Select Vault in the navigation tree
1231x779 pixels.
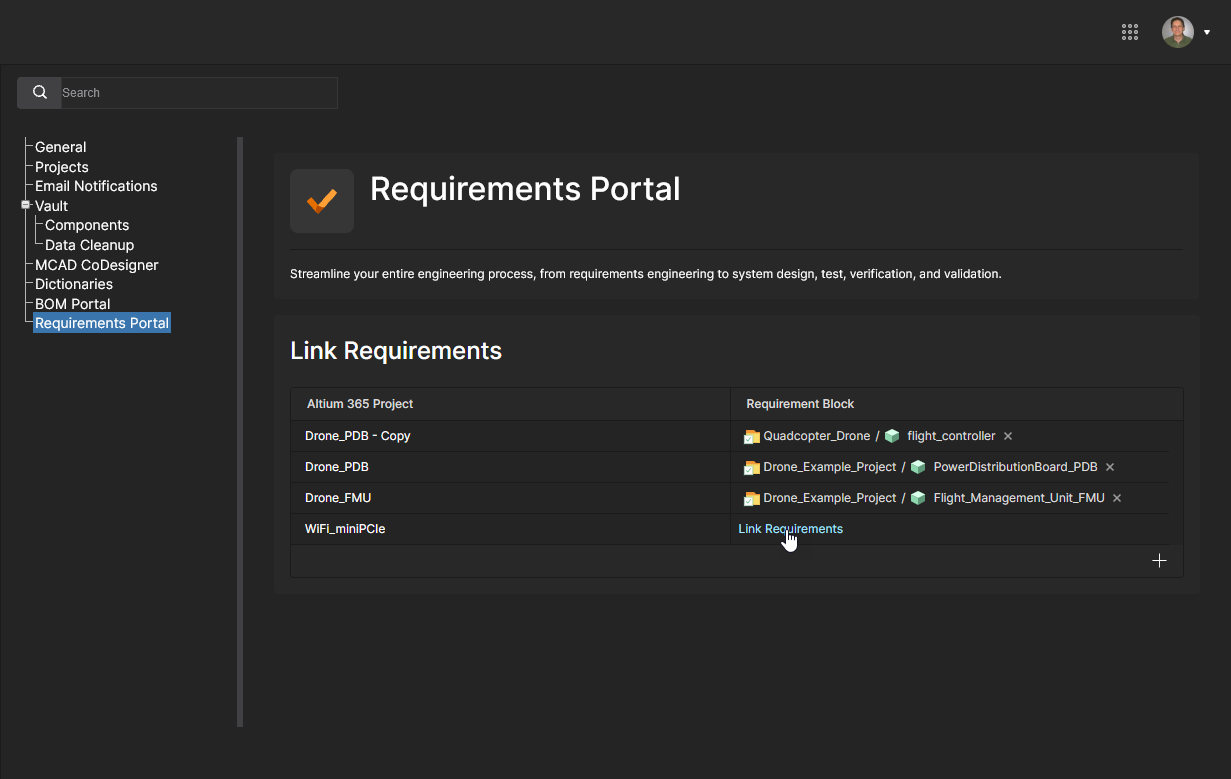[52, 206]
